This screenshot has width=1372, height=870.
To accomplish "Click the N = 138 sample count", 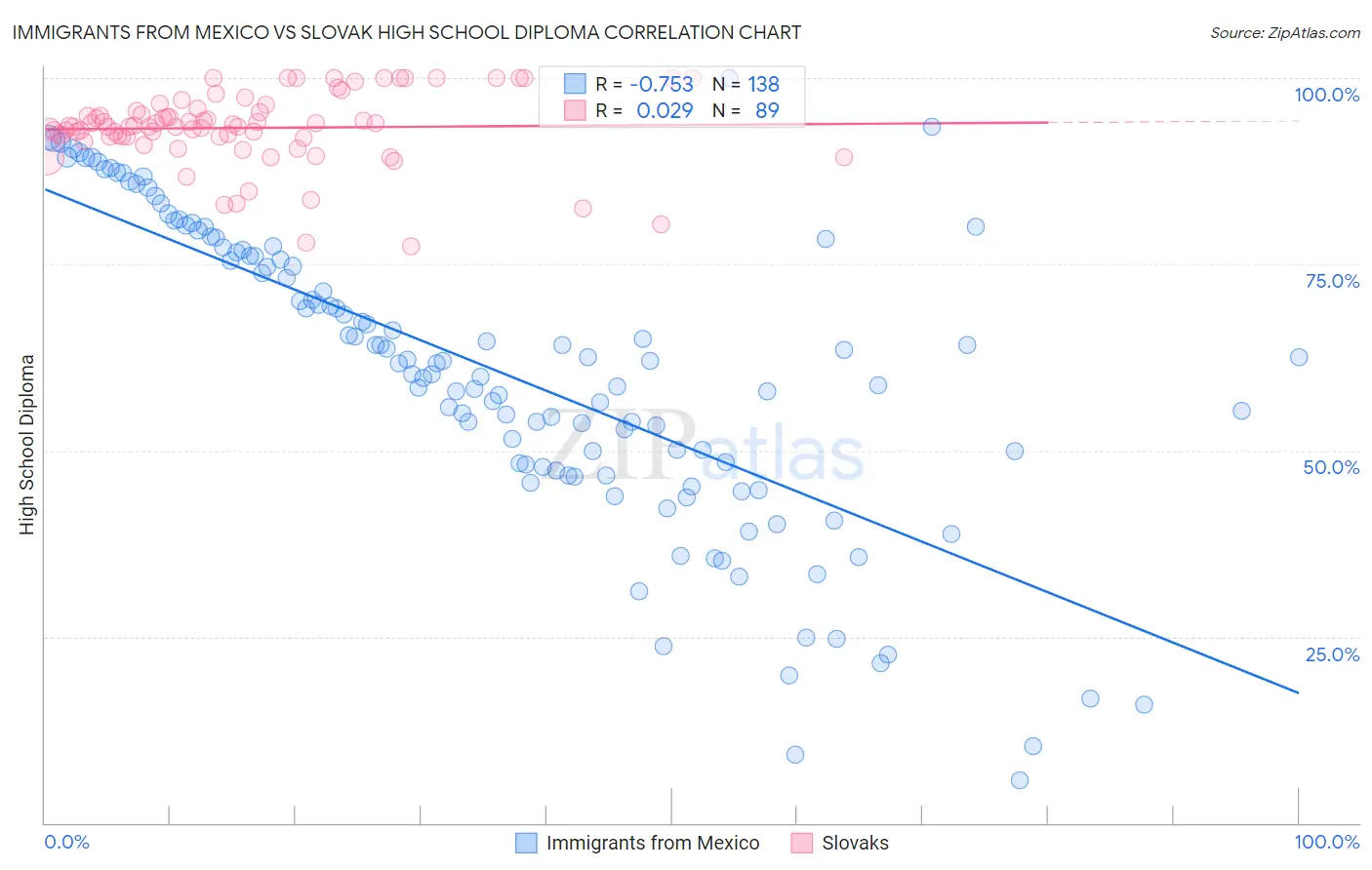I will 746,84.
